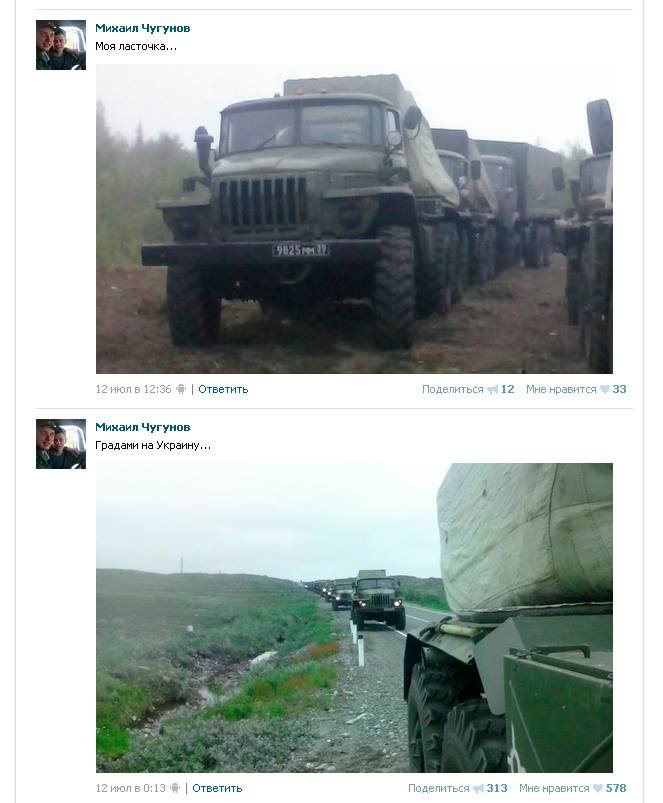Click the megaphone share icon showing 12
The height and width of the screenshot is (803, 663).
tap(493, 390)
